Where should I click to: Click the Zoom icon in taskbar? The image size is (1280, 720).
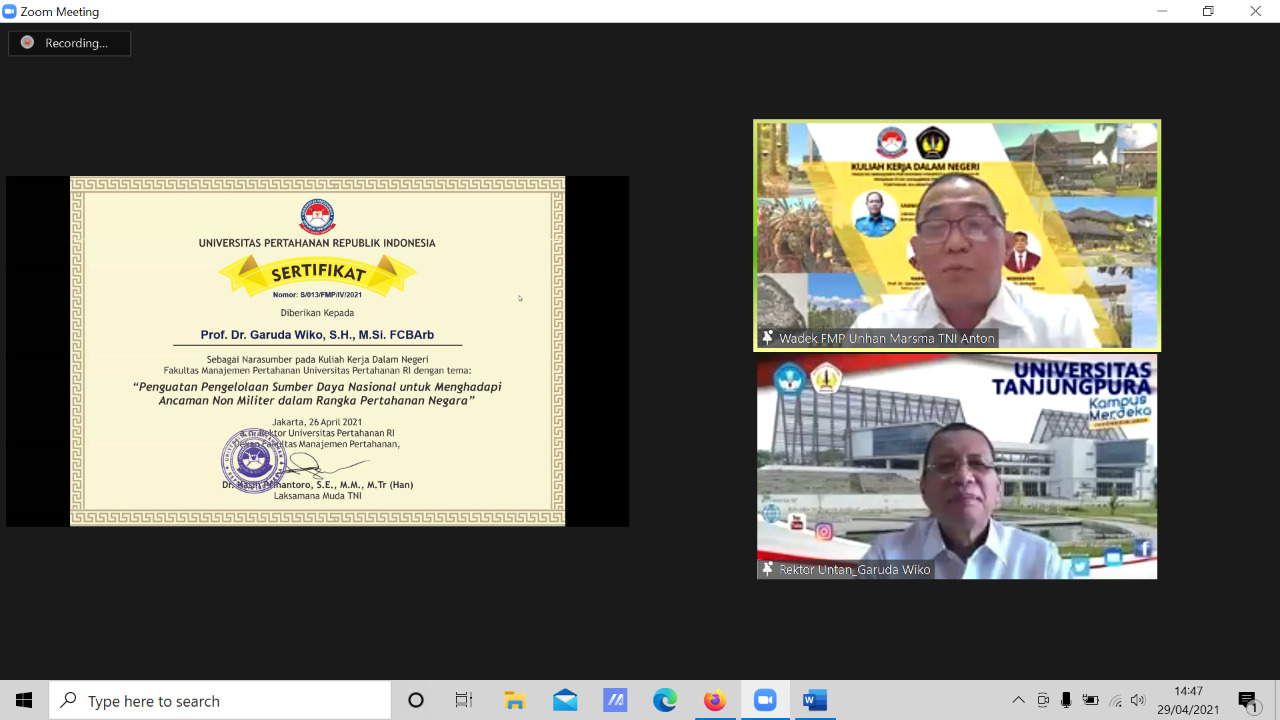[x=765, y=701]
